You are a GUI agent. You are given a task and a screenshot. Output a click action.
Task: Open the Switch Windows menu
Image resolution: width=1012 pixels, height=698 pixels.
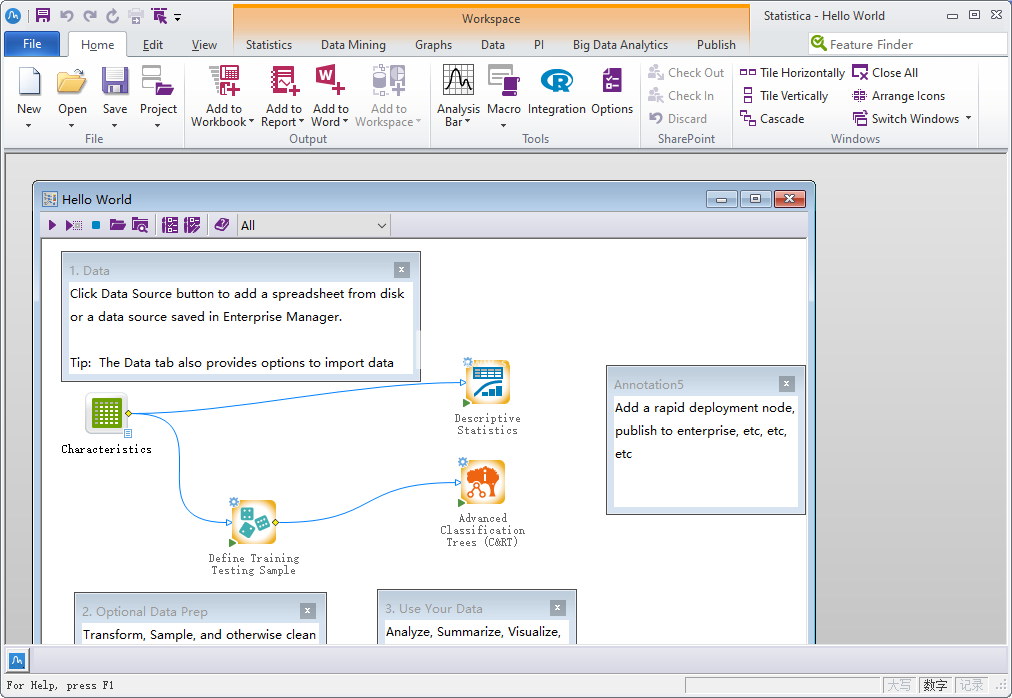pyautogui.click(x=911, y=119)
